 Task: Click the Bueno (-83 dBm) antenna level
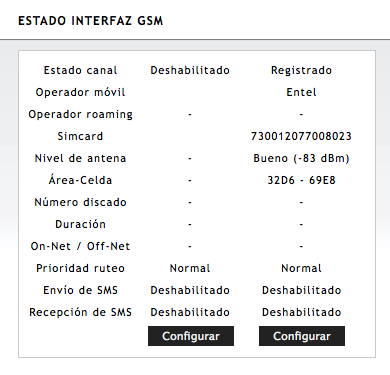(x=301, y=158)
